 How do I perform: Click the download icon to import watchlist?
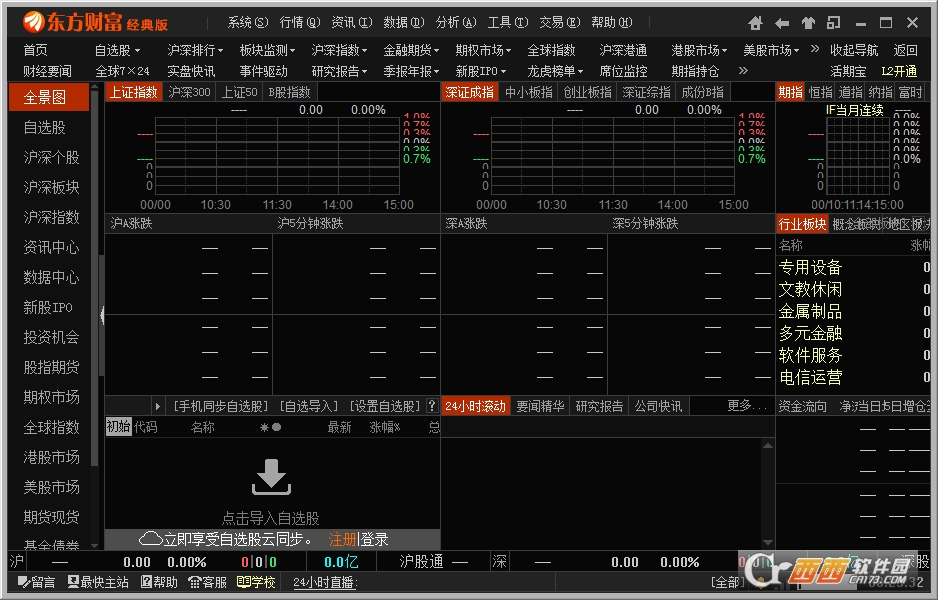pyautogui.click(x=272, y=477)
